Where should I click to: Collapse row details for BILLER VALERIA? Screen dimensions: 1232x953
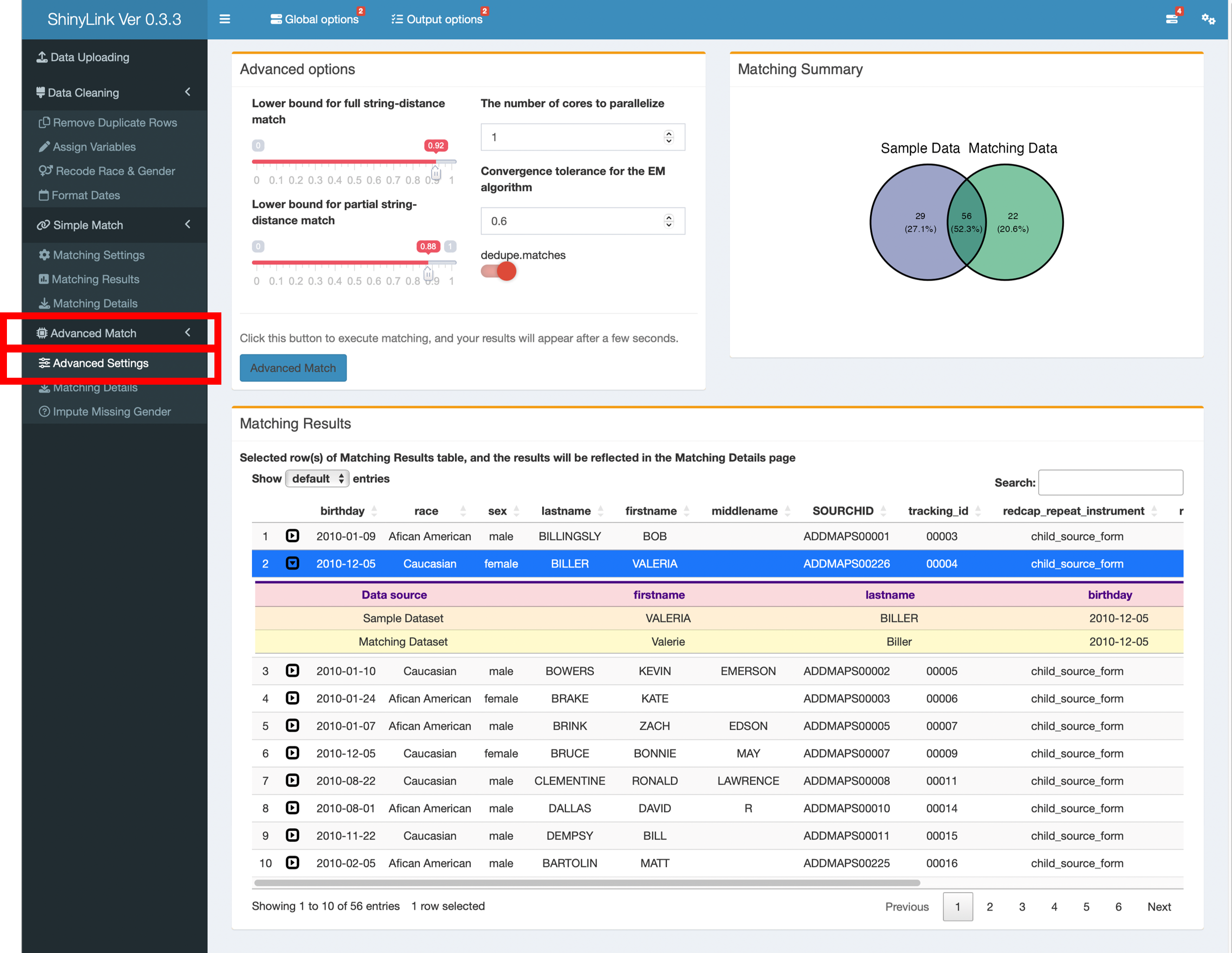pos(292,563)
